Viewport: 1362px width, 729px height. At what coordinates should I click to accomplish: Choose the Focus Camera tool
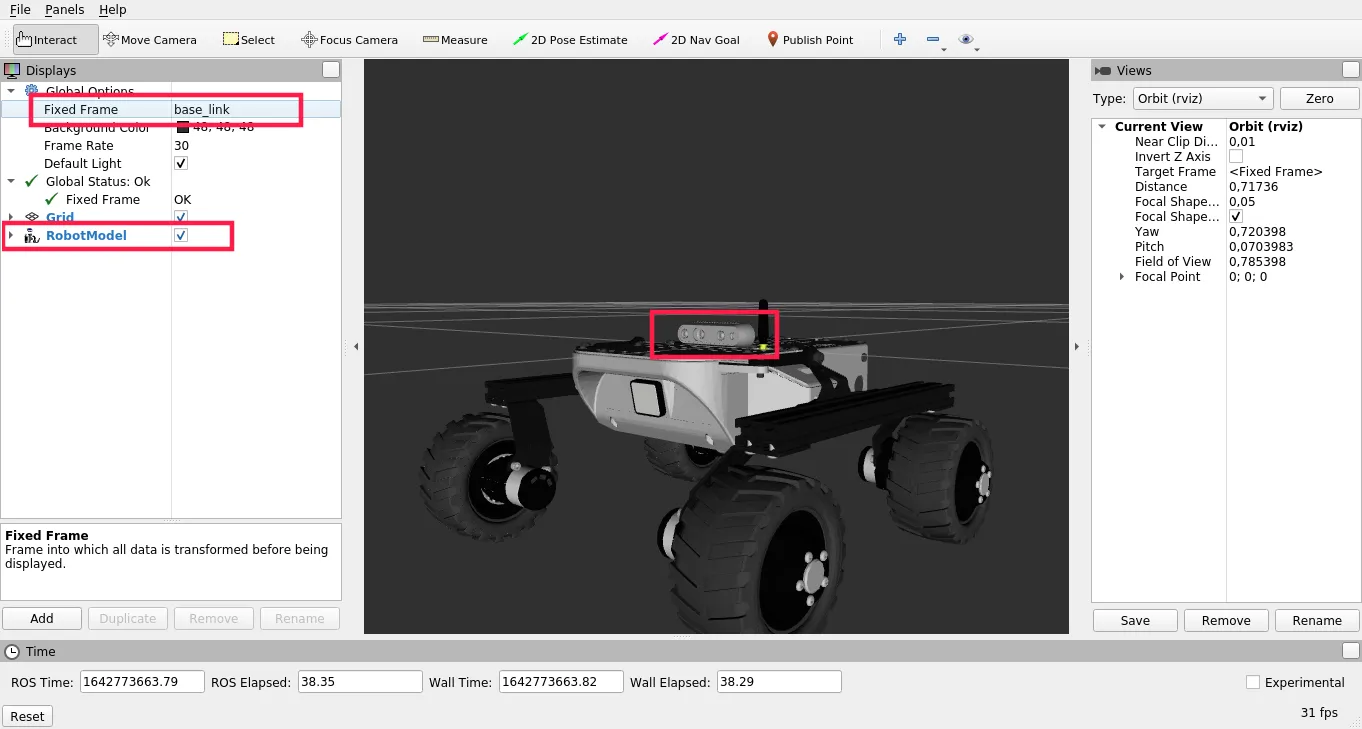pos(349,40)
